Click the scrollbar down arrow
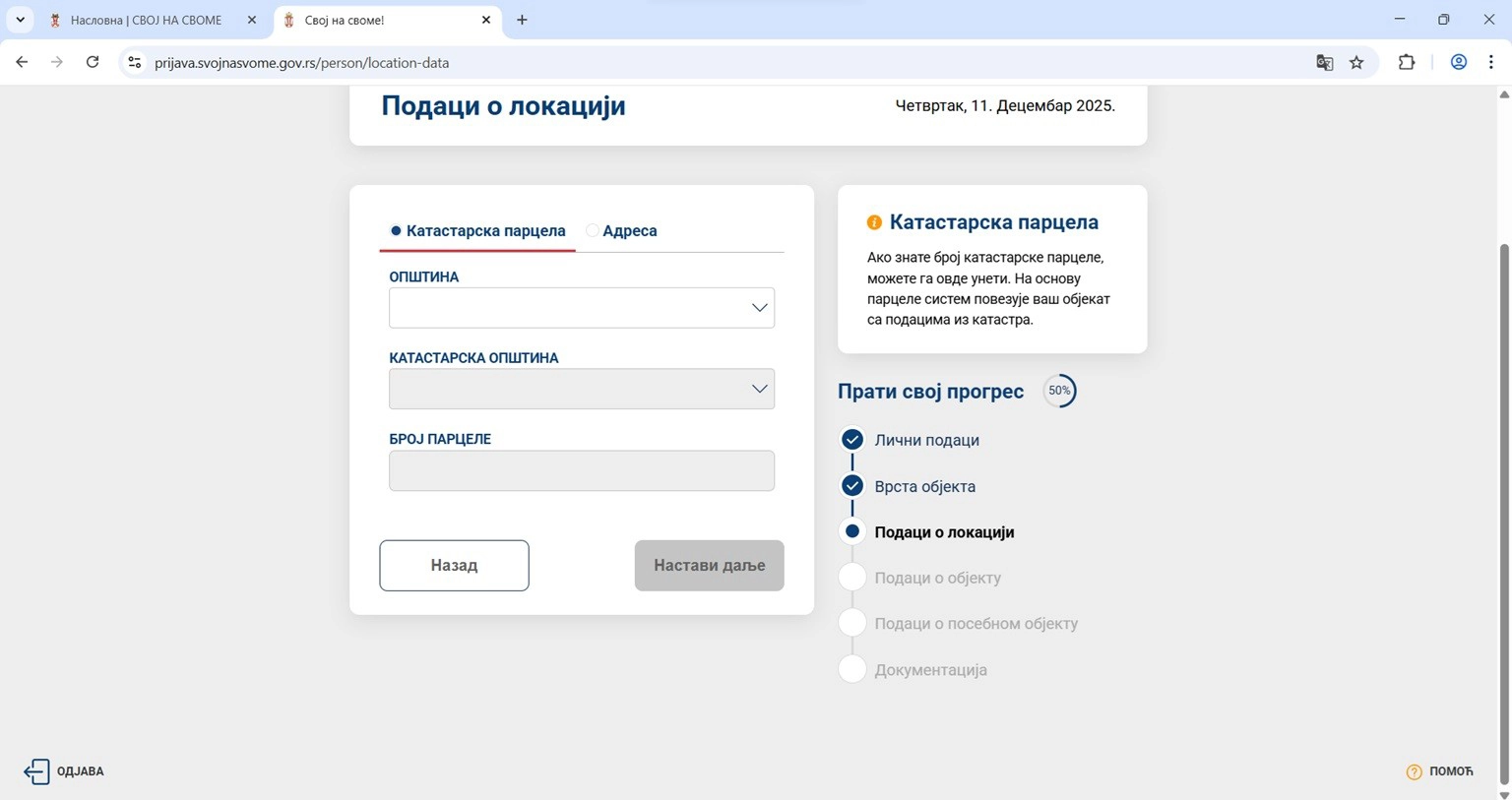Viewport: 1512px width, 800px height. click(x=1503, y=793)
